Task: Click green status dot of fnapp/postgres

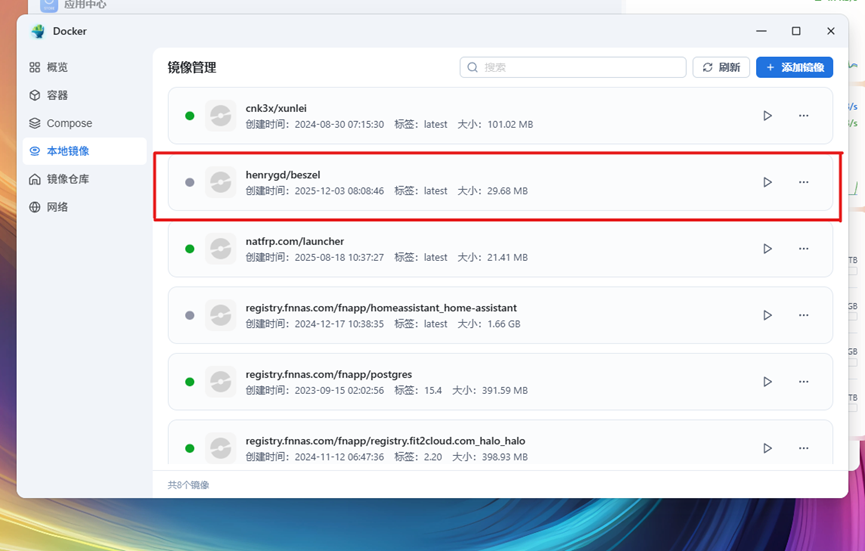Action: coord(190,382)
